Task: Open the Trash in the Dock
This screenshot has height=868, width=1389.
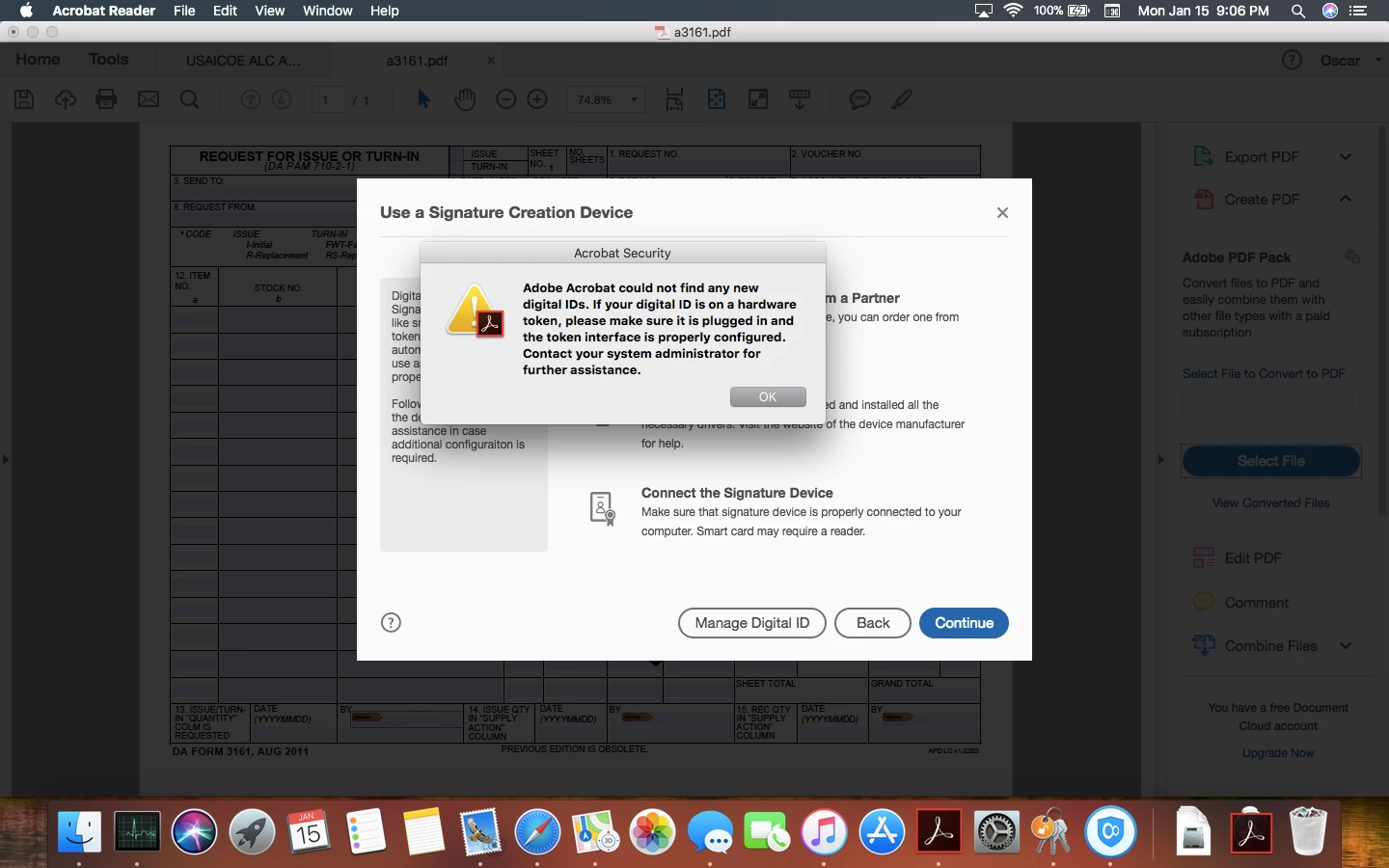Action: point(1308,831)
